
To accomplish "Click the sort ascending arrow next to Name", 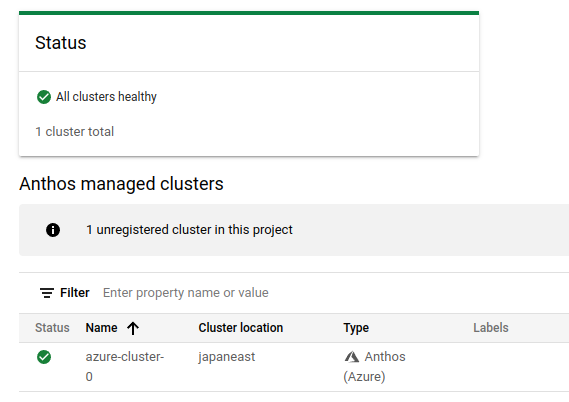I will pyautogui.click(x=133, y=328).
